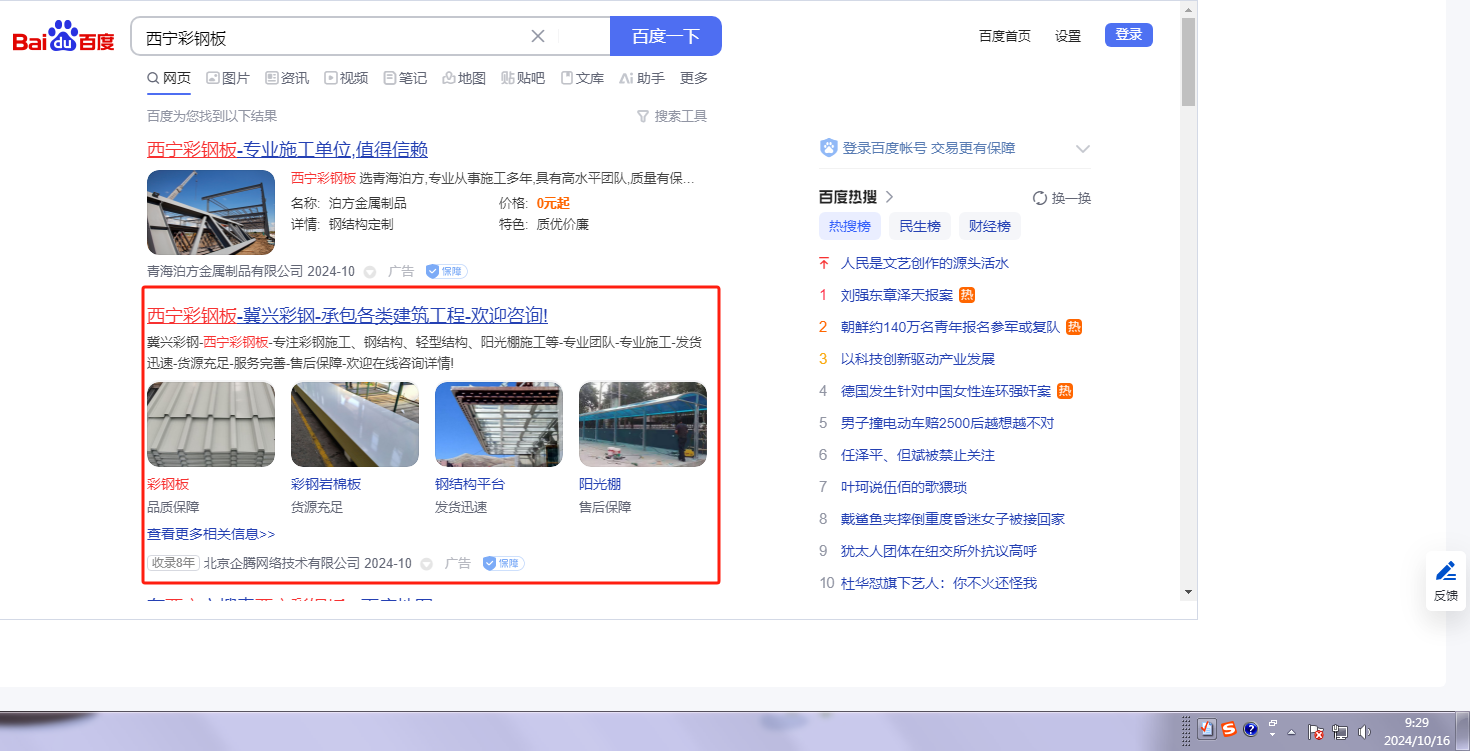Switch to the 视频 tab
The height and width of the screenshot is (751, 1470).
tap(346, 78)
